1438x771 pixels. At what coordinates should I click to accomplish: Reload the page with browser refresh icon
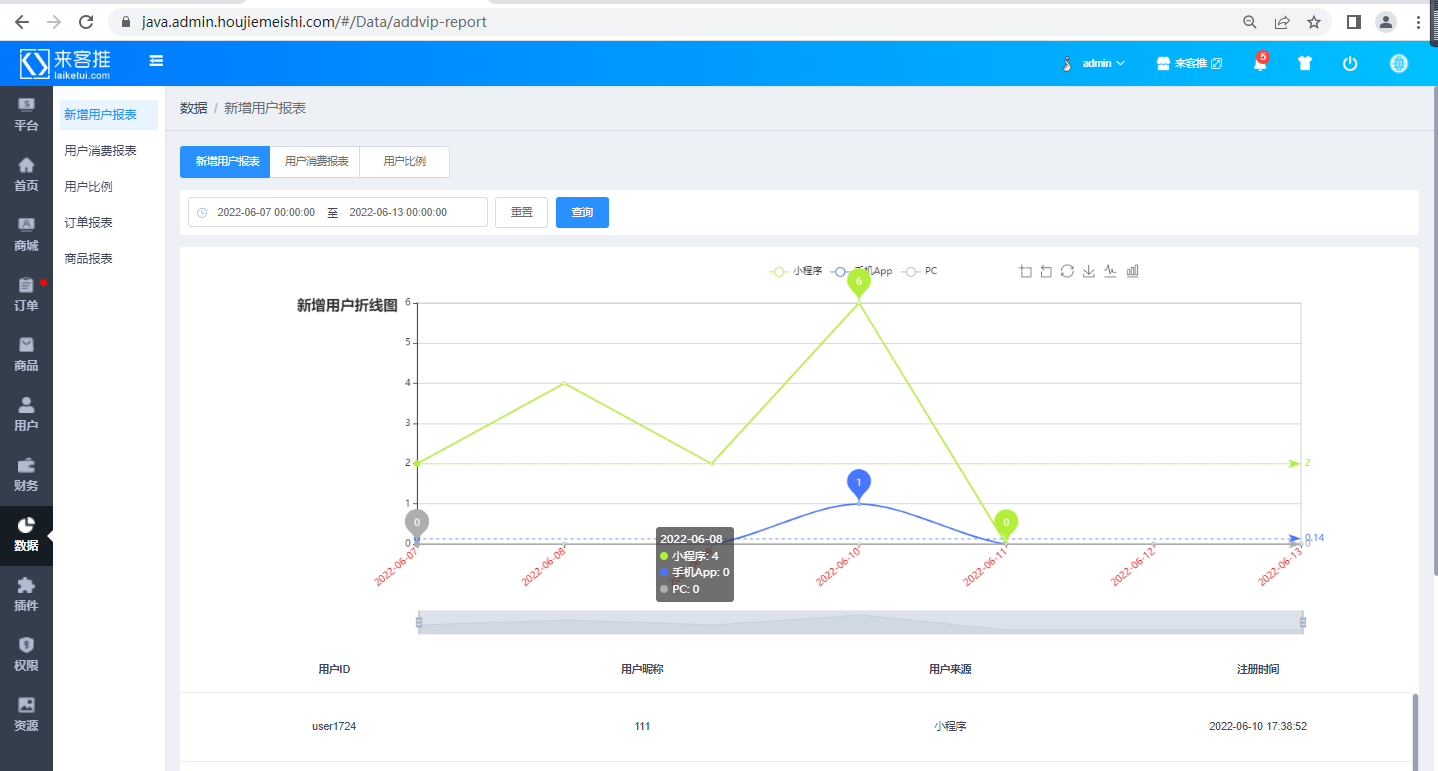(86, 21)
